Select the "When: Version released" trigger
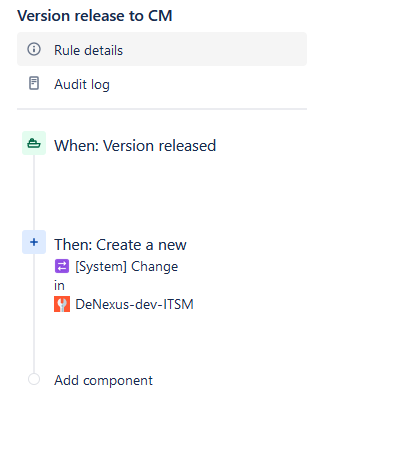 pyautogui.click(x=135, y=146)
